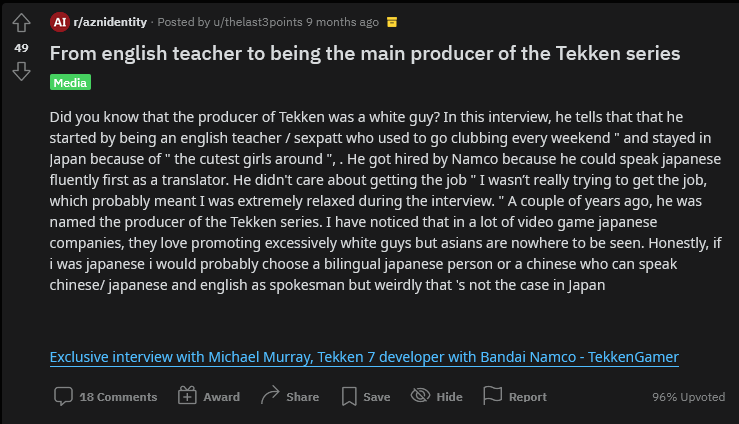The image size is (739, 424).
Task: Click the post title heading
Action: [365, 54]
